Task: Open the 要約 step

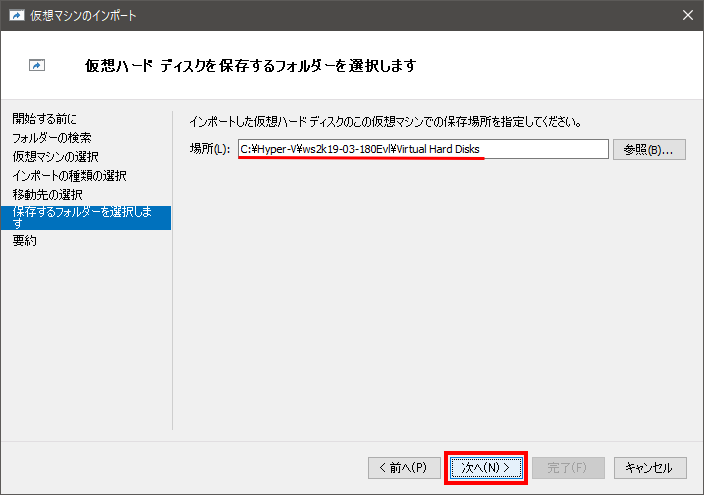Action: (x=24, y=241)
